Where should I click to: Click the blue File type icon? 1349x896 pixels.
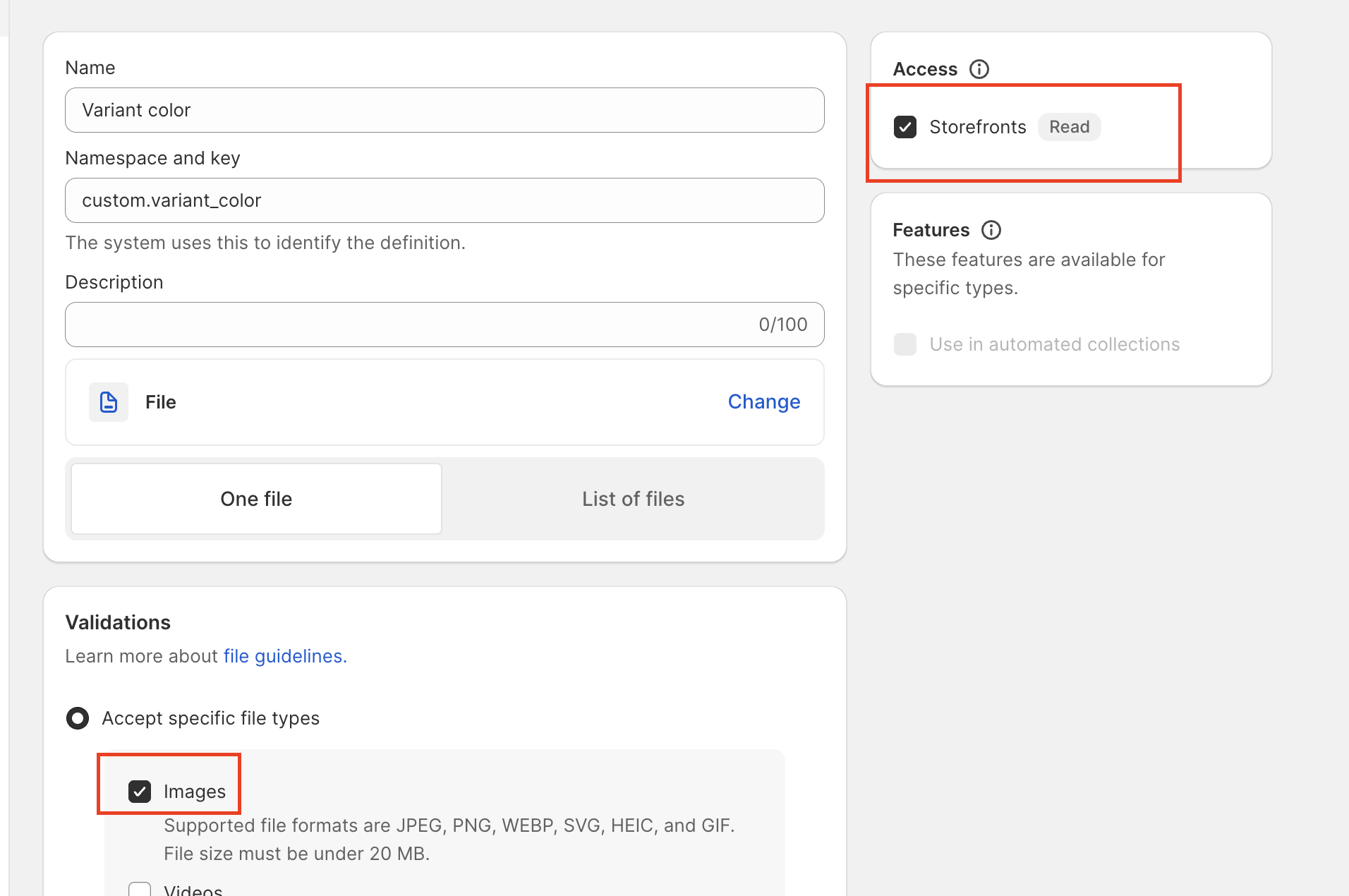pos(109,402)
